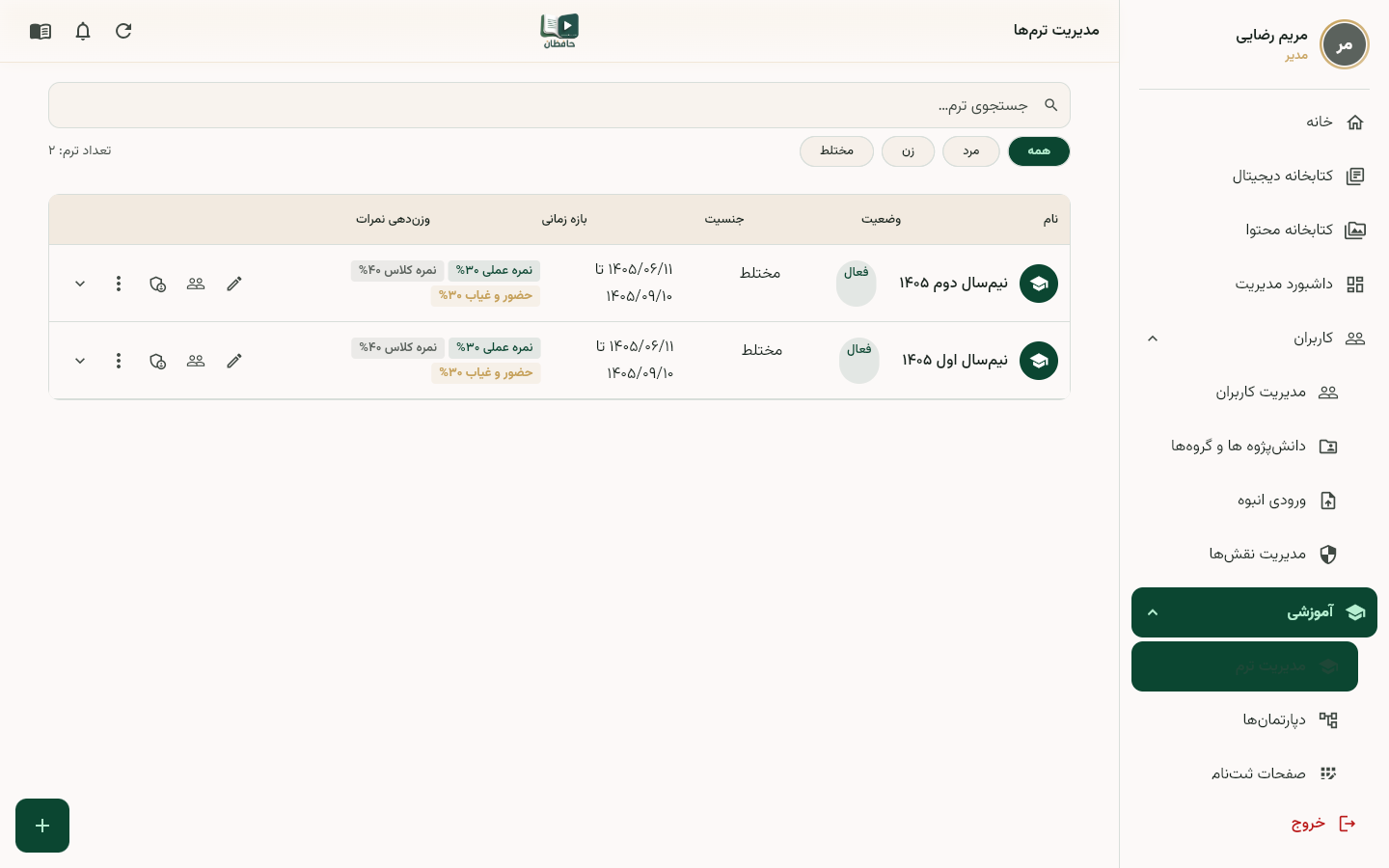Open three-dot menu for نیم‌سال دوم ۱۴۰۵
Viewport: 1389px width, 868px height.
(119, 284)
